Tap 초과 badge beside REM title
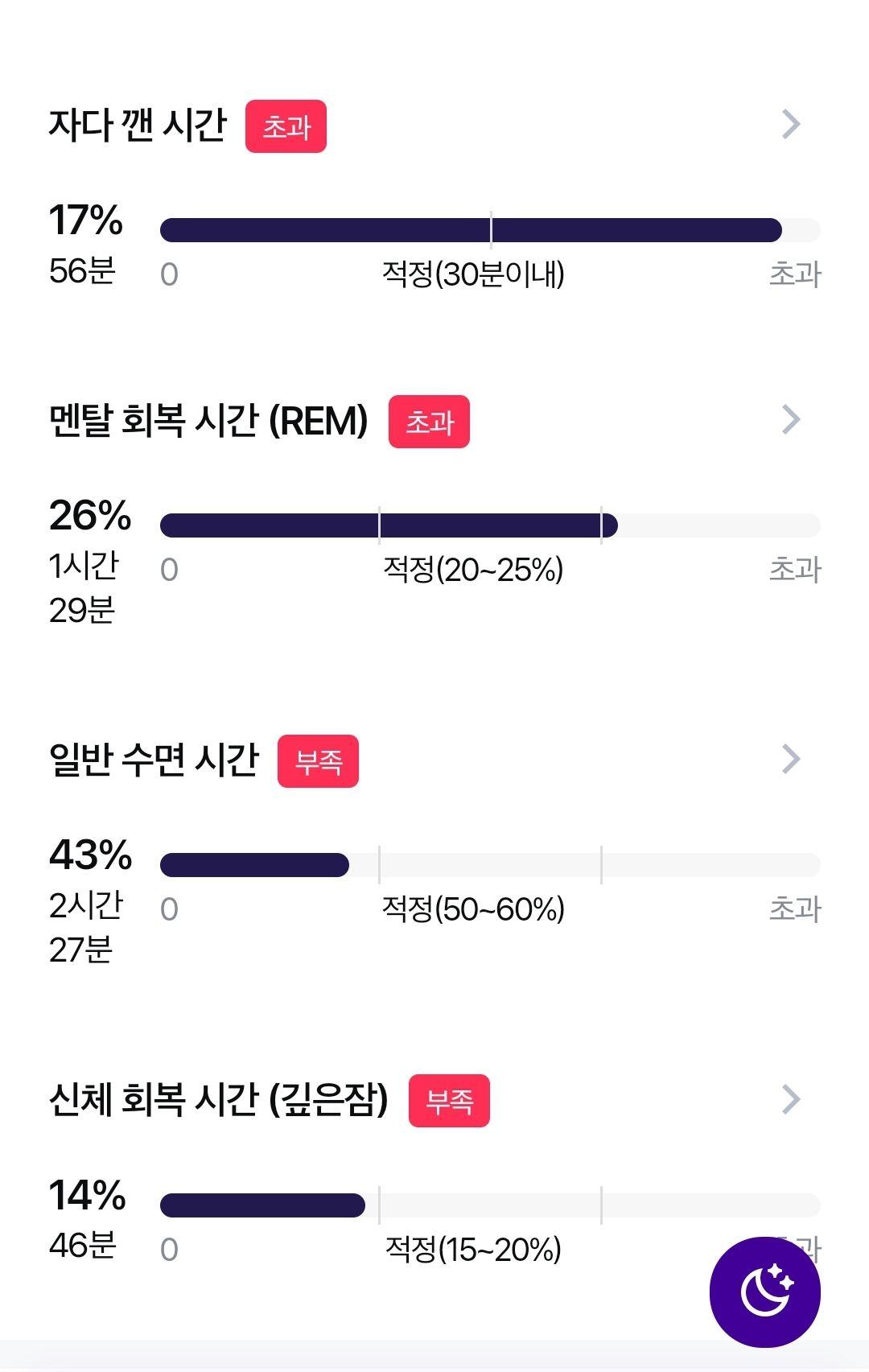 [x=429, y=422]
